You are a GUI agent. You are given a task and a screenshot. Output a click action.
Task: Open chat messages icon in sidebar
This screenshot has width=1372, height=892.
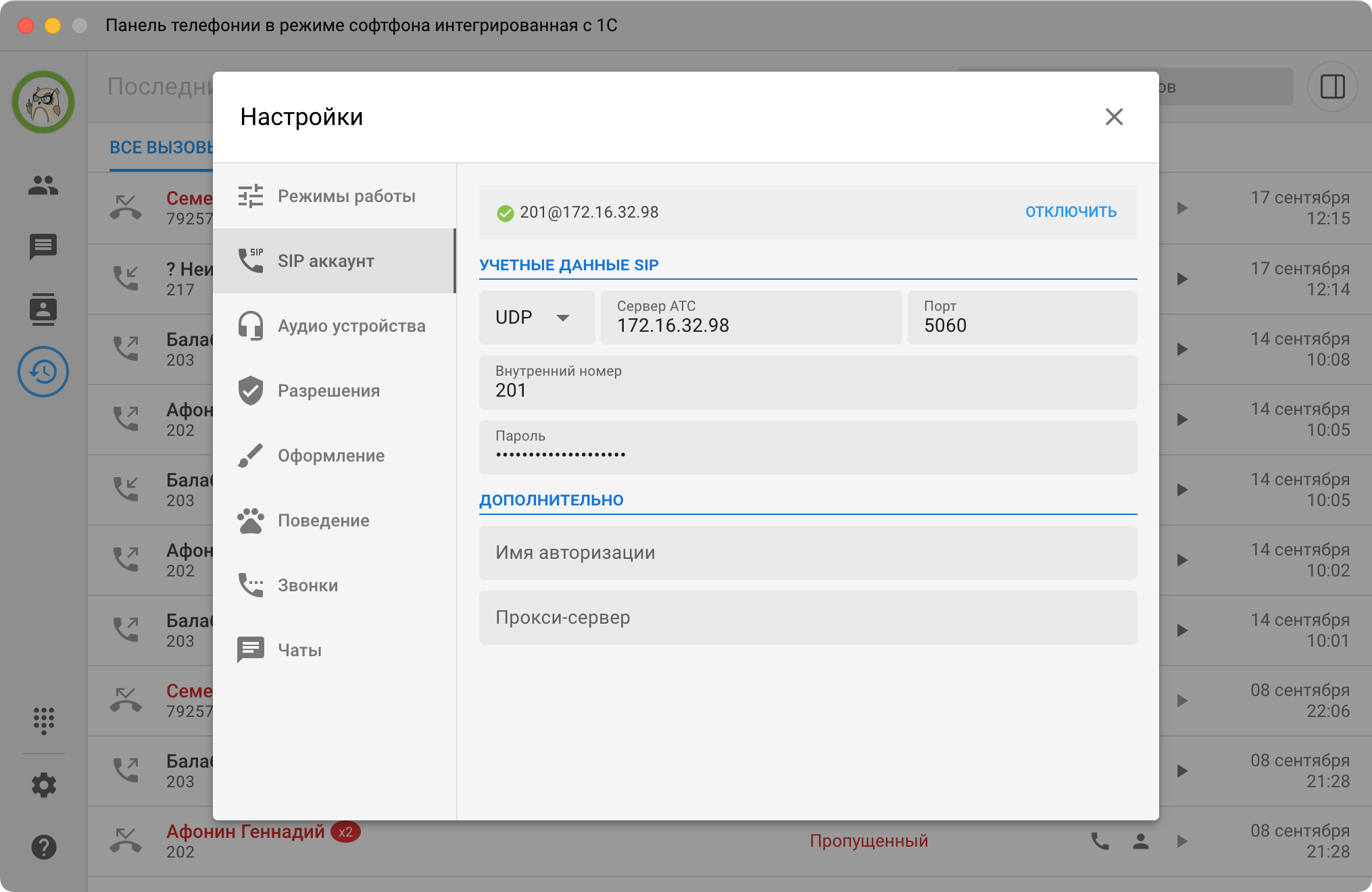pyautogui.click(x=43, y=247)
